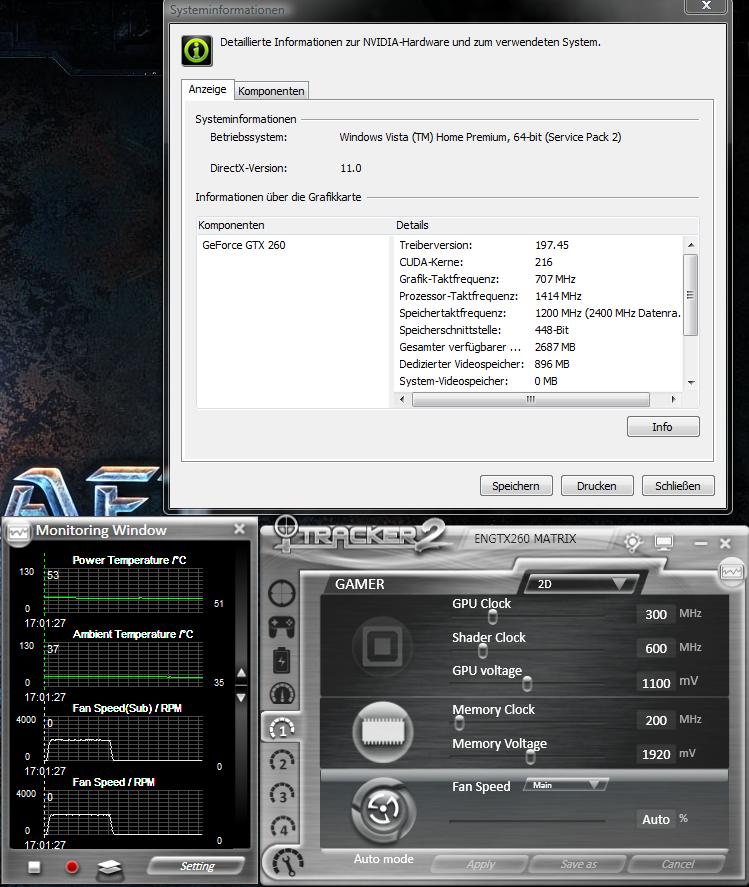Stop monitoring with the square stop button
Screen dimensions: 749x887
click(35, 867)
